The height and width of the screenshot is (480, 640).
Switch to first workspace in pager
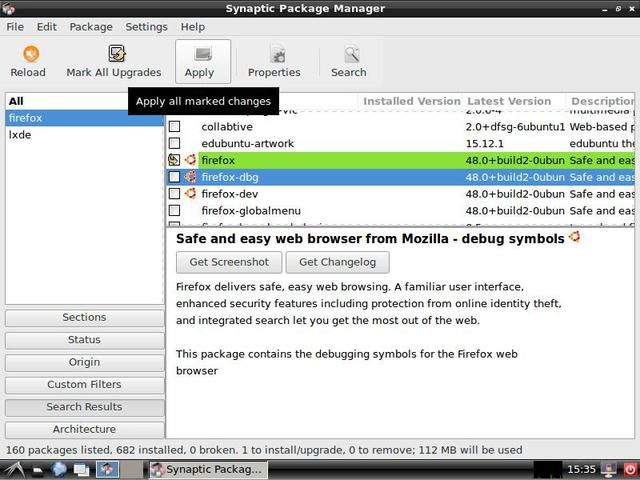(107, 470)
